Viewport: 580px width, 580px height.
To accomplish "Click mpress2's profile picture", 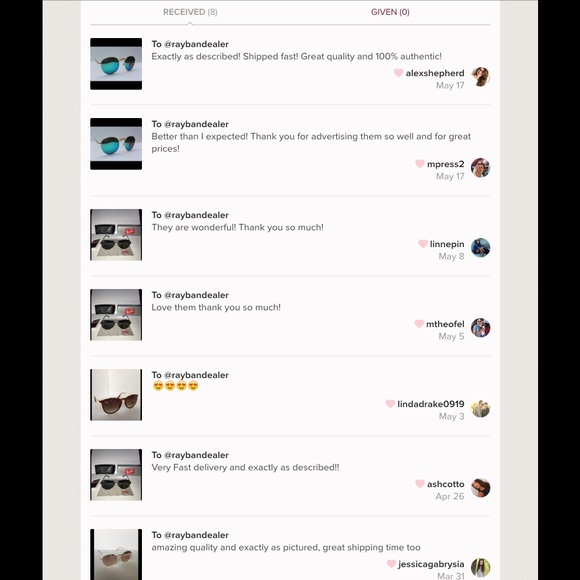I will (480, 168).
